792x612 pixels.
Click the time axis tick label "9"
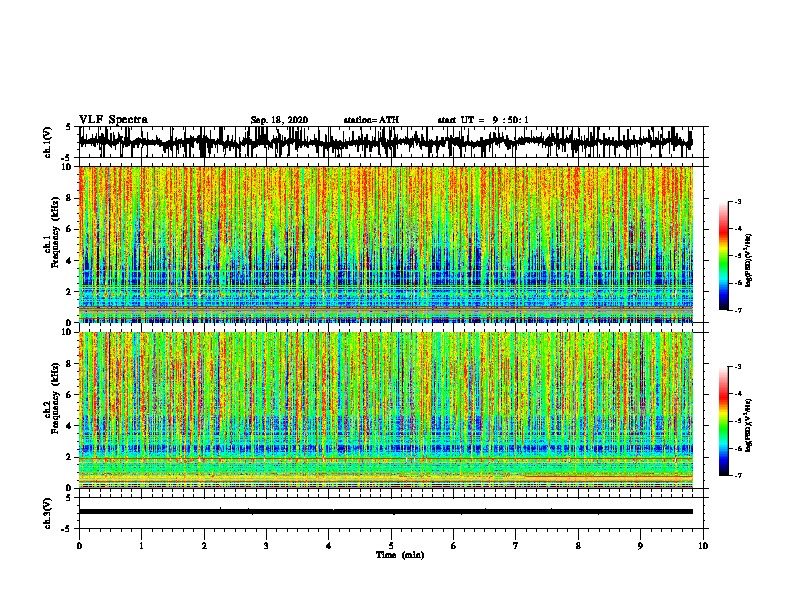(640, 546)
